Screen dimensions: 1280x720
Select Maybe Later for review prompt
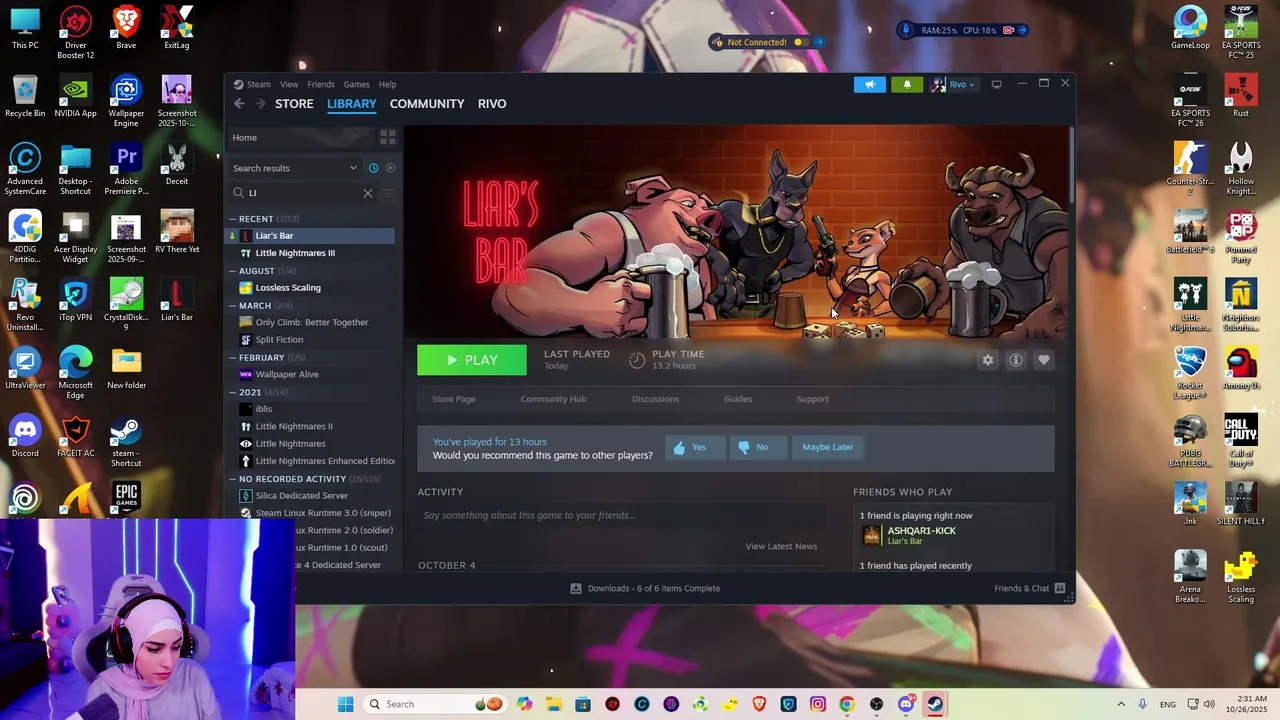pos(827,447)
